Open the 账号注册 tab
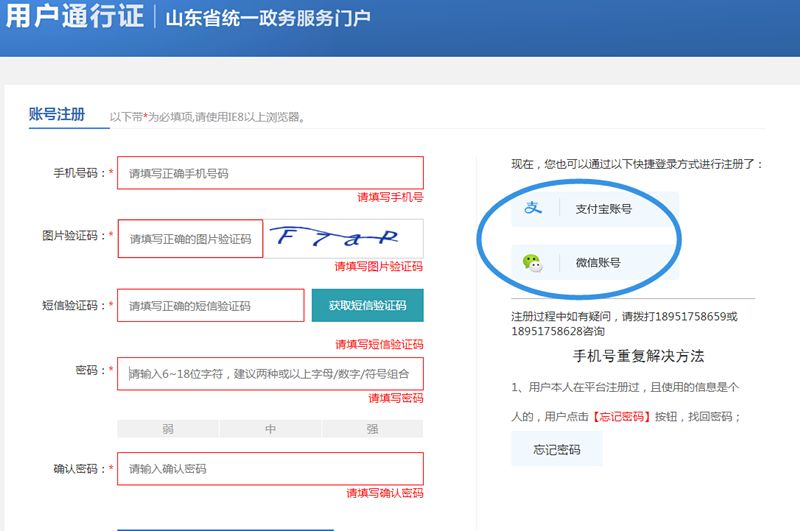The image size is (800, 531). tap(57, 114)
